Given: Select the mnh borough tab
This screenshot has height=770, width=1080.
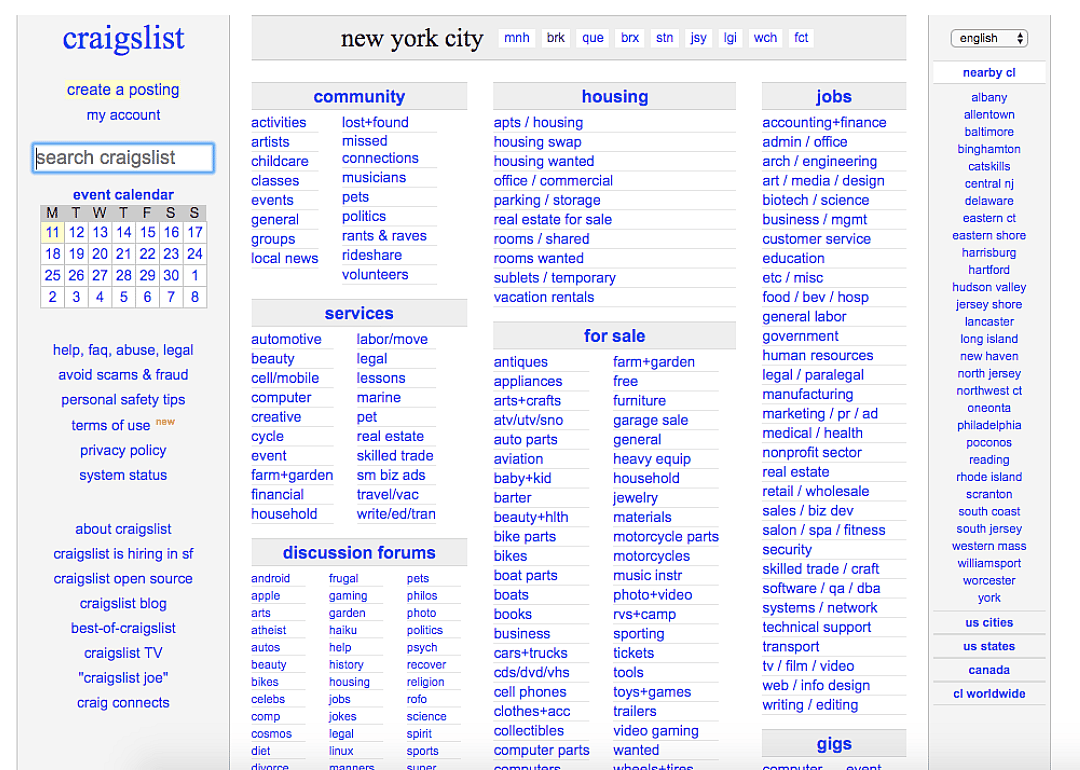Looking at the screenshot, I should coord(517,38).
